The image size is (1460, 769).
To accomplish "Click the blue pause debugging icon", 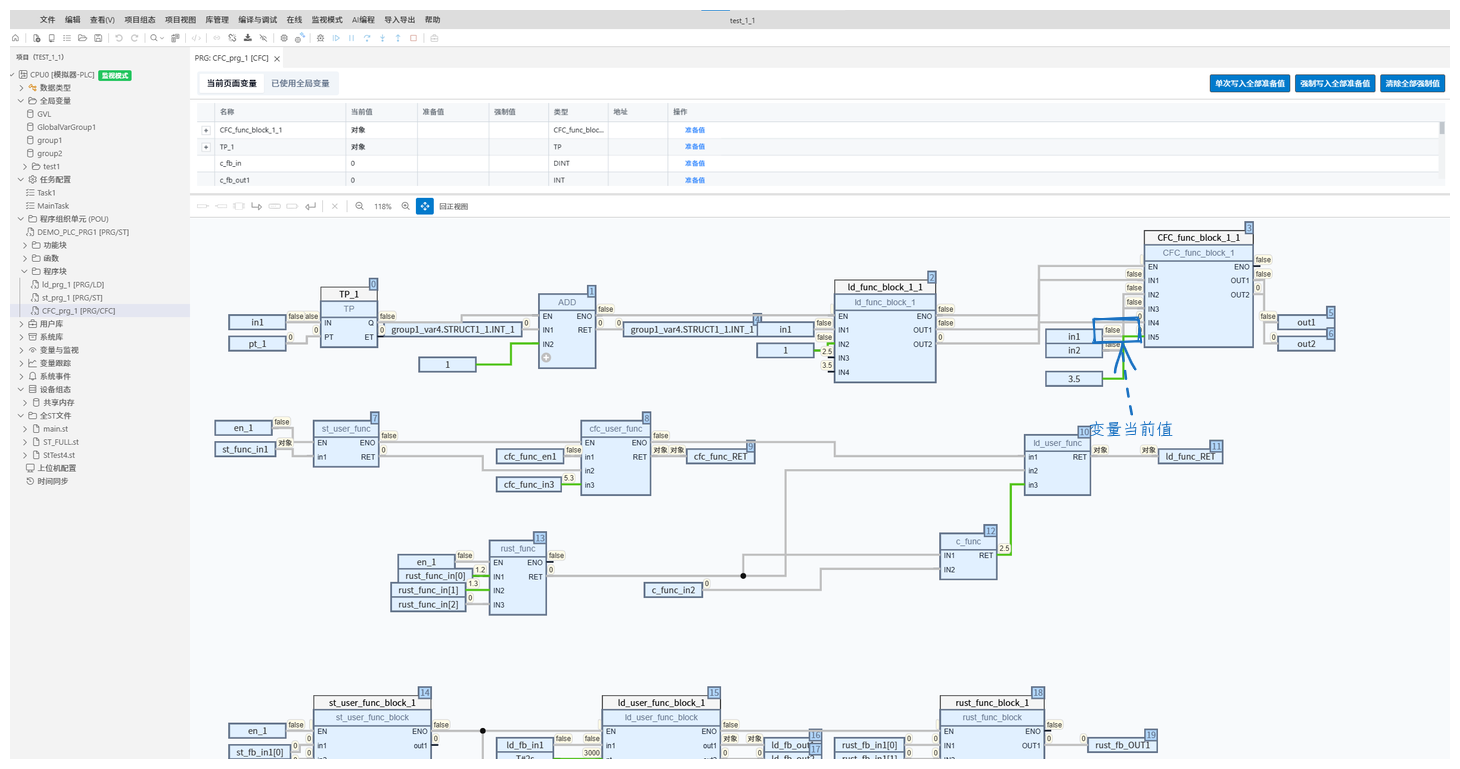I will [351, 38].
